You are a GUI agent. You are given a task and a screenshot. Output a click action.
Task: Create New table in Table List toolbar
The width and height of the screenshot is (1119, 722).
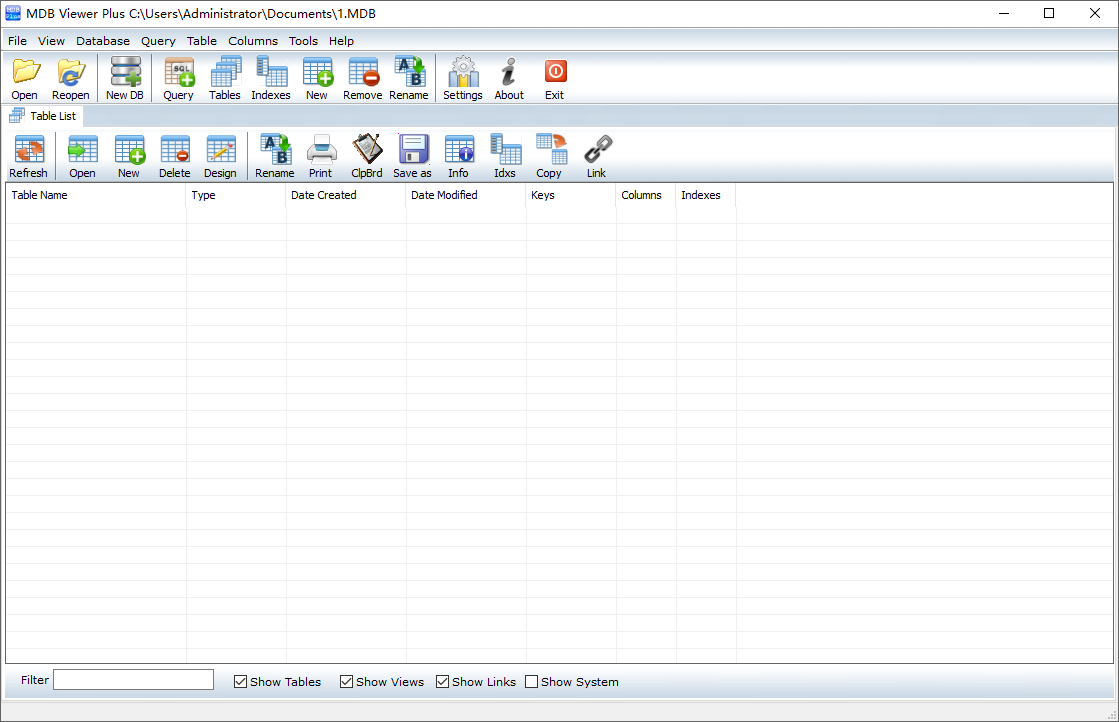[x=129, y=156]
